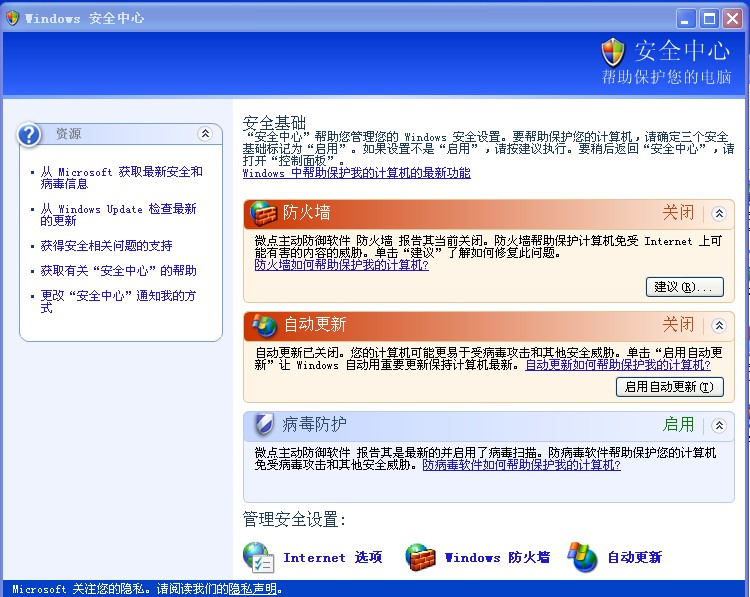Open Windows 防火墙 icon under manage settings
Viewport: 750px width, 597px height.
click(x=420, y=557)
